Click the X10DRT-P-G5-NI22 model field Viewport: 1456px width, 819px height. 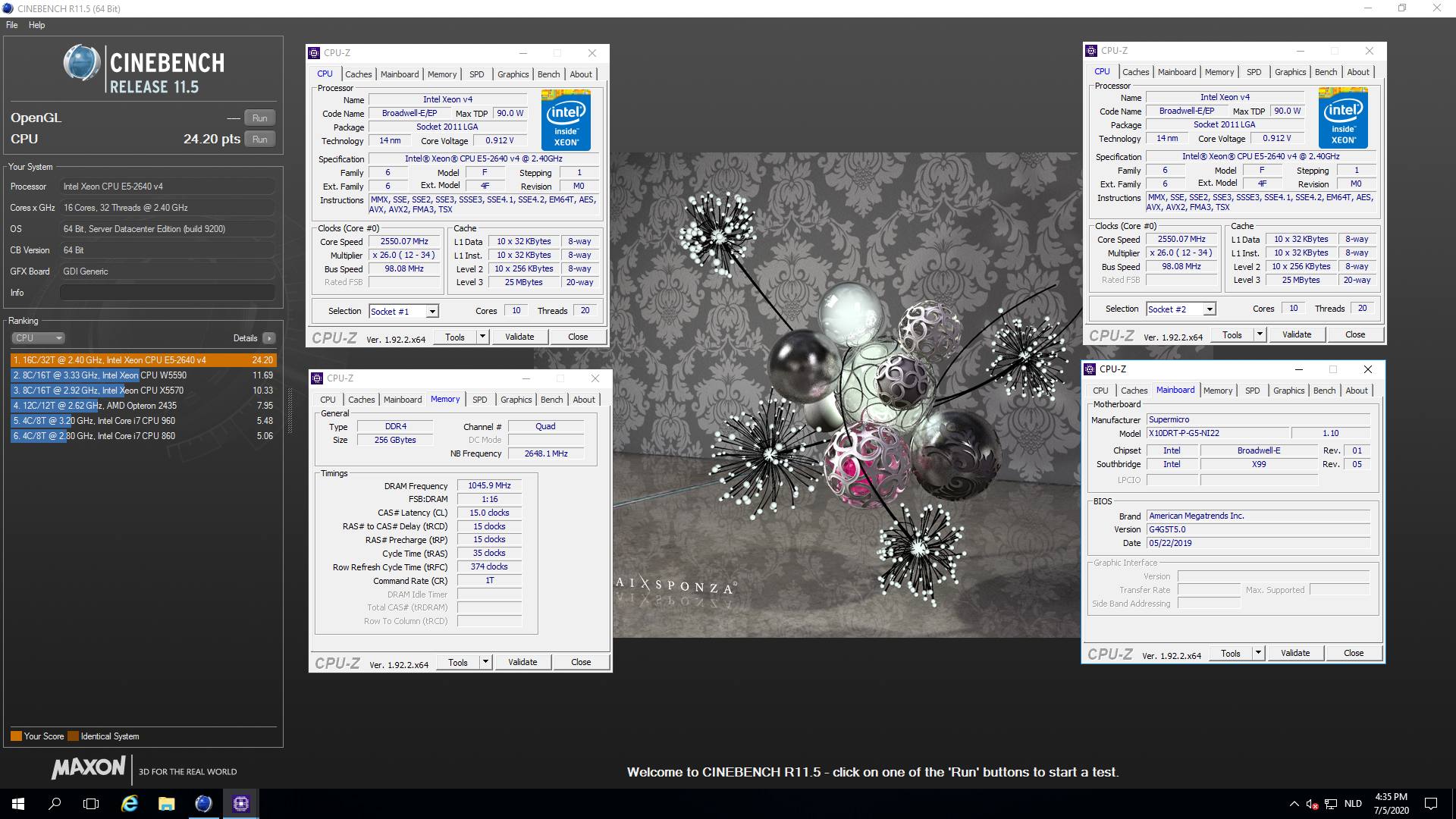tap(1218, 434)
